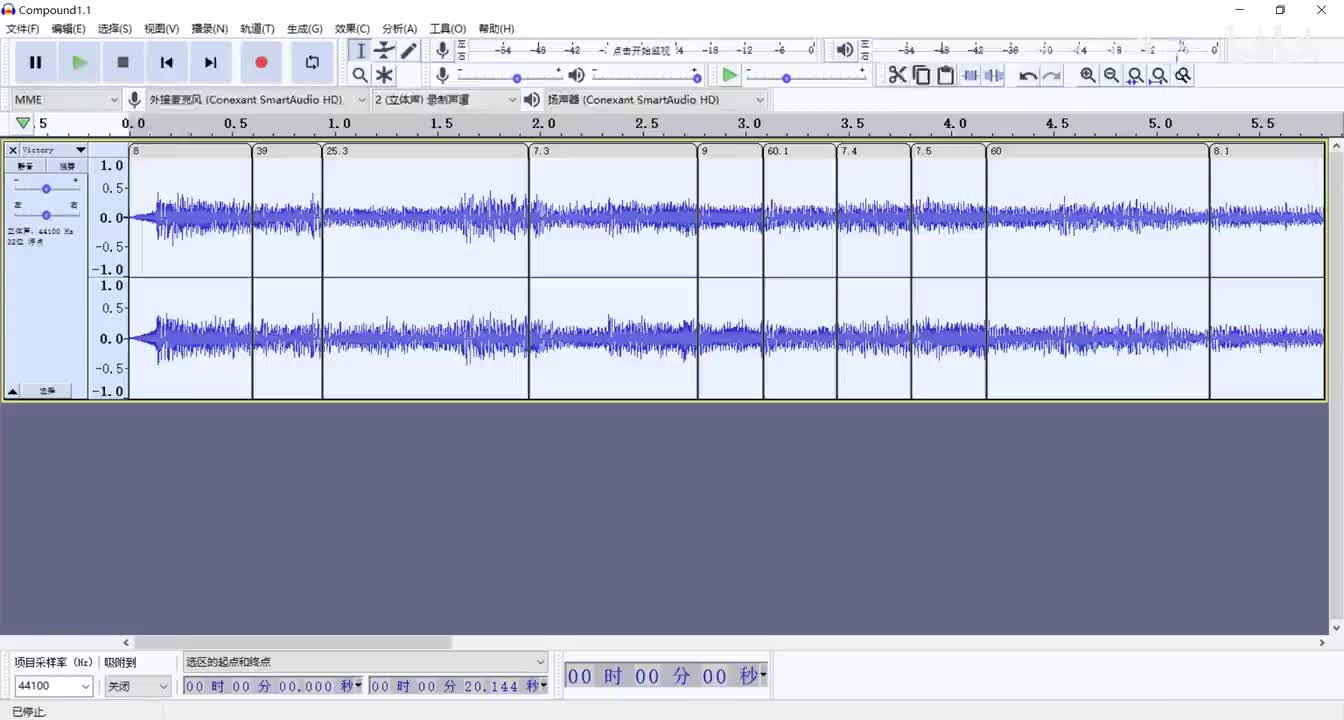Adjust the Victory track pan slider
Screen dimensions: 1344x720
(x=46, y=214)
